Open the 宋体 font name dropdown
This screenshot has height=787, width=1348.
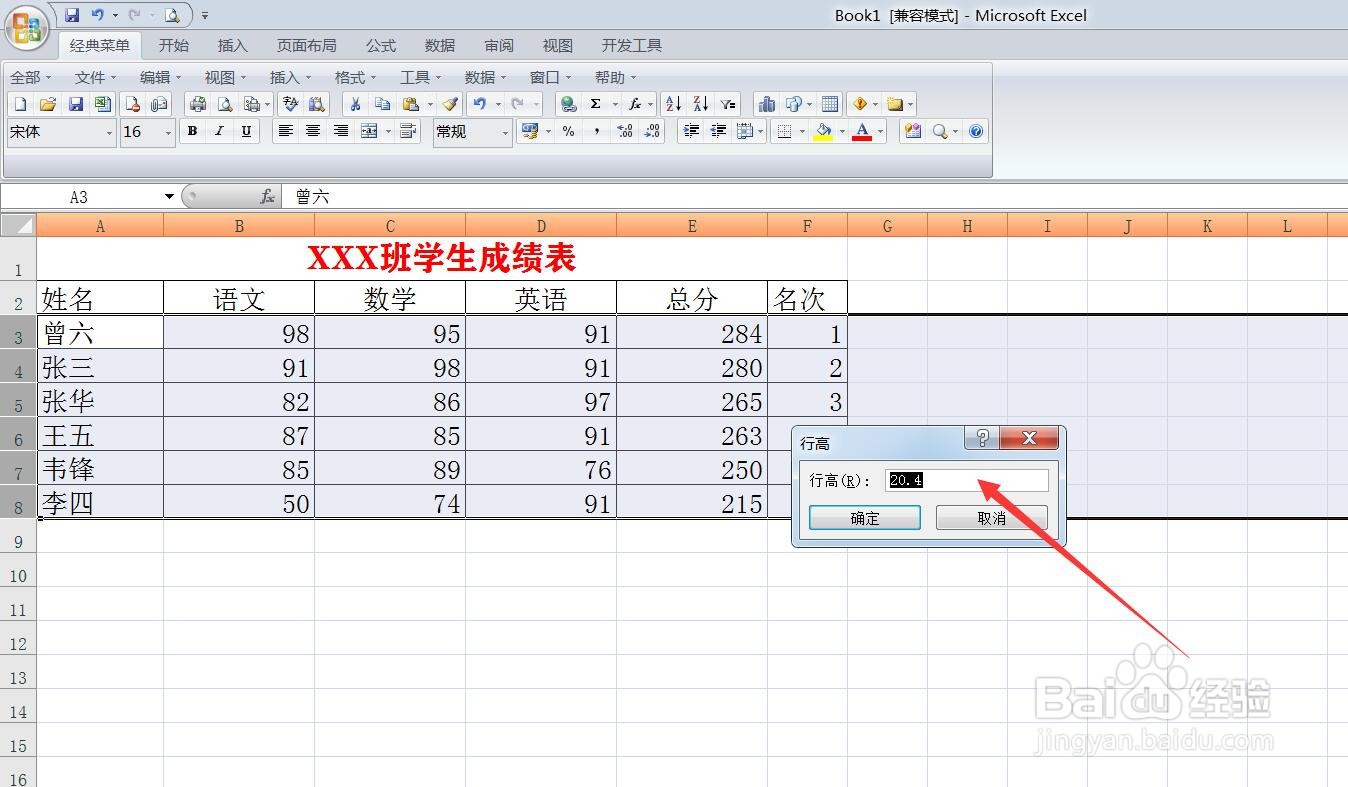click(x=110, y=131)
